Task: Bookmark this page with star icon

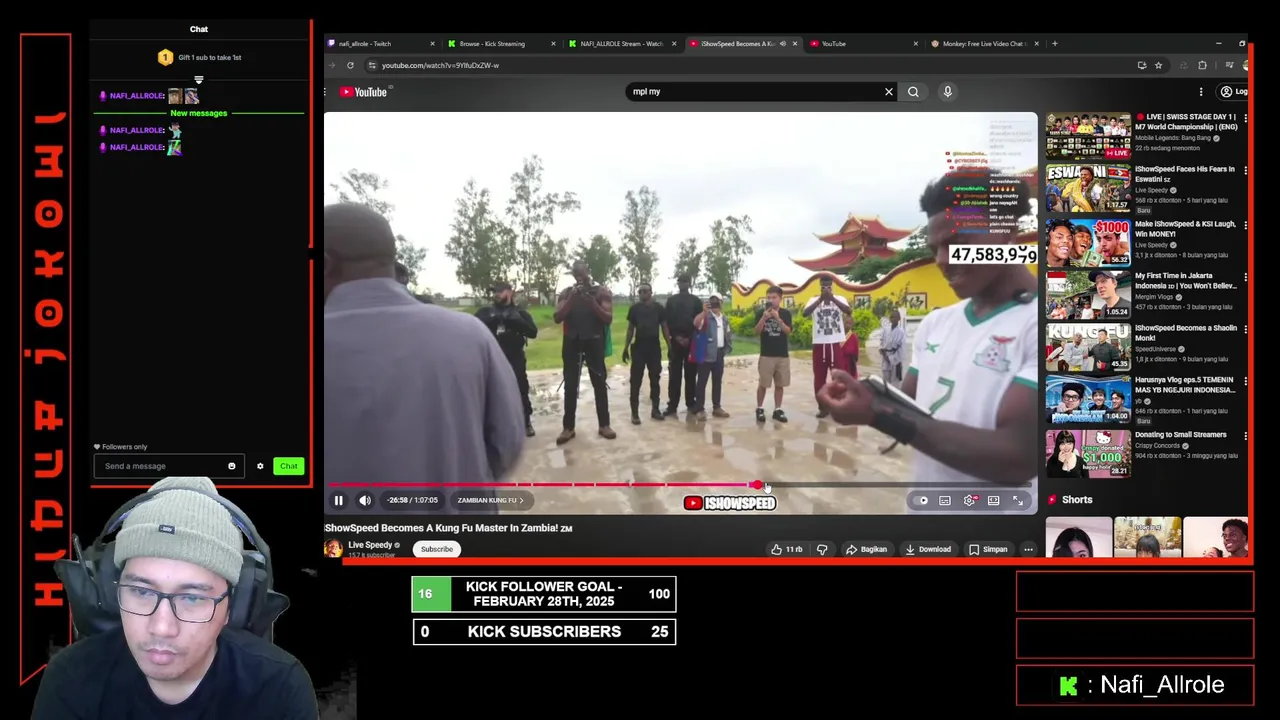Action: click(1158, 65)
